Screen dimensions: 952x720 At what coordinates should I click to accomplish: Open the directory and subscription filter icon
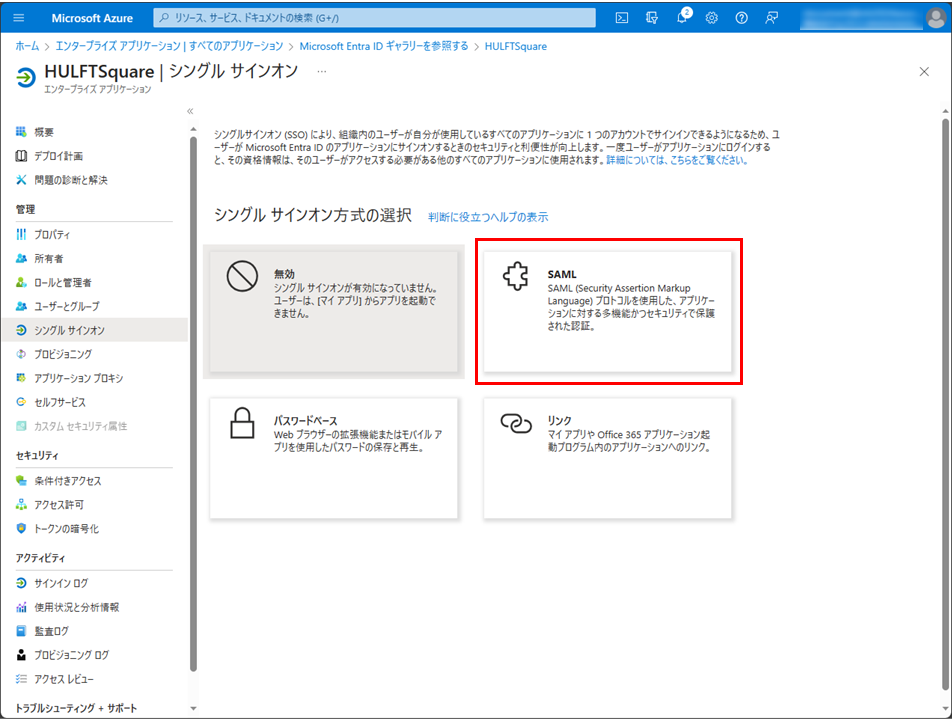(x=652, y=17)
